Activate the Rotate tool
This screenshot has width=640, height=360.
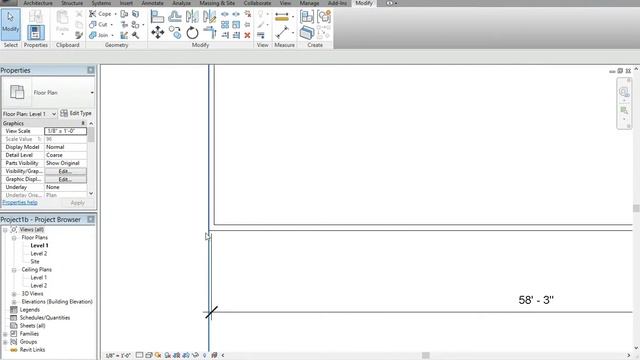[192, 33]
